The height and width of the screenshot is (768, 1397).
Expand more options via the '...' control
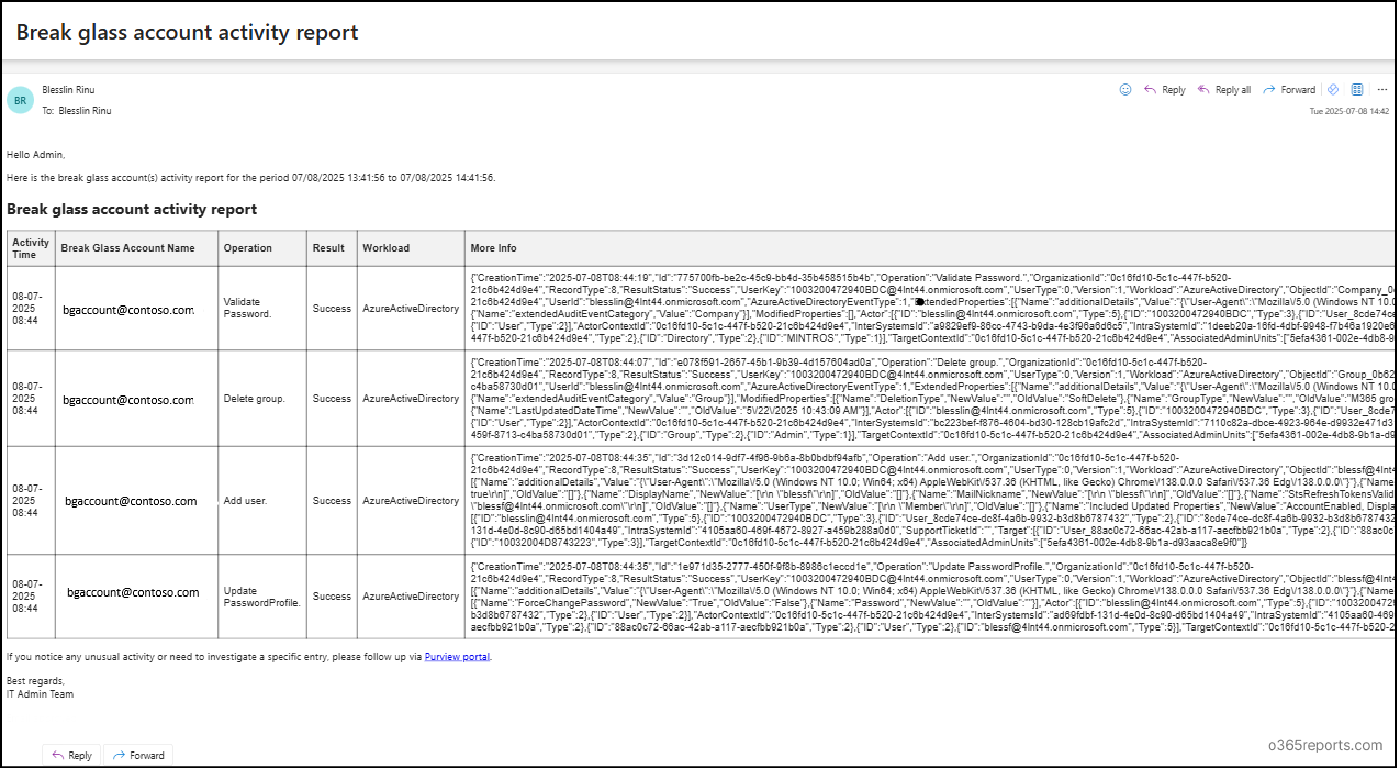click(x=1382, y=89)
